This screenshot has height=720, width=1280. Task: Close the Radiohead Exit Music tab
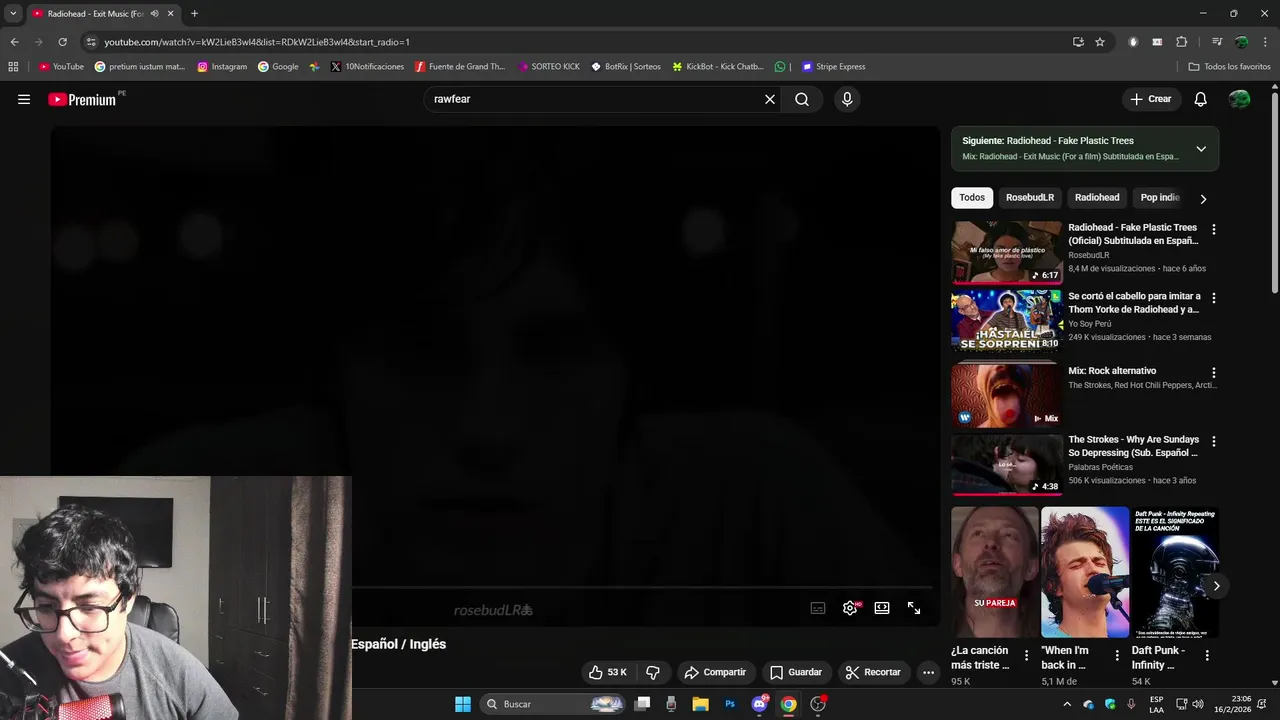171,14
